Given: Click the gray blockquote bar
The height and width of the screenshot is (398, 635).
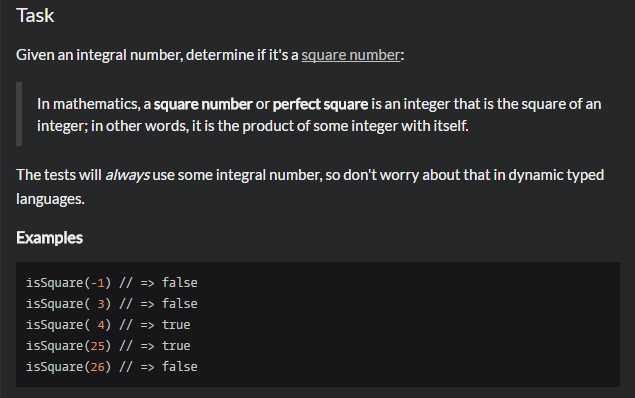Looking at the screenshot, I should click(x=19, y=114).
